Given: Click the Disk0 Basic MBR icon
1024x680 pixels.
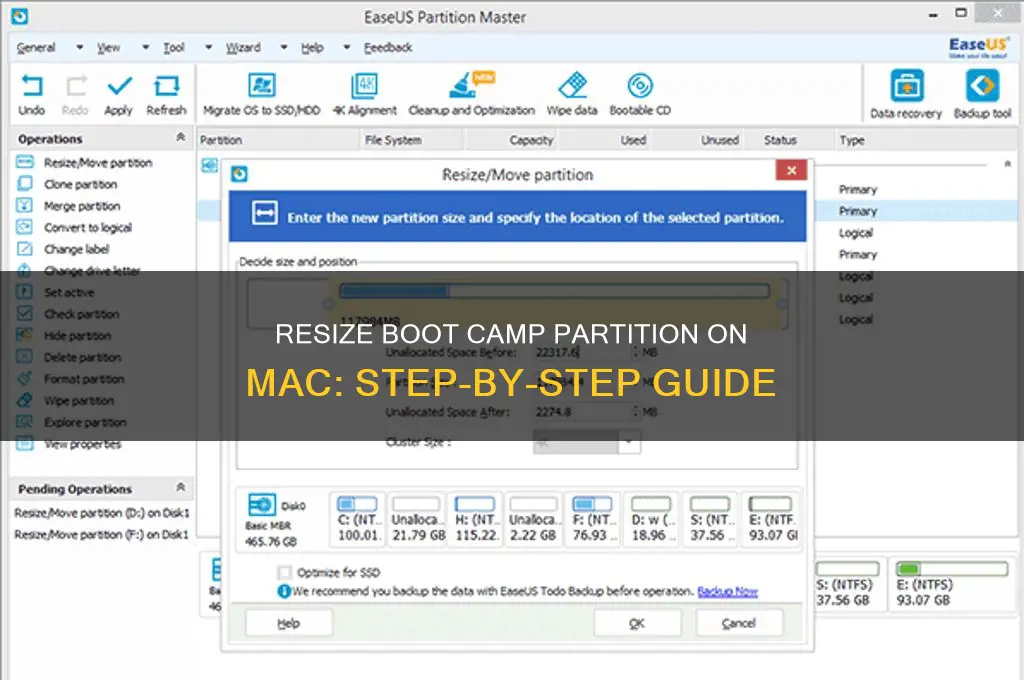Looking at the screenshot, I should click(262, 505).
